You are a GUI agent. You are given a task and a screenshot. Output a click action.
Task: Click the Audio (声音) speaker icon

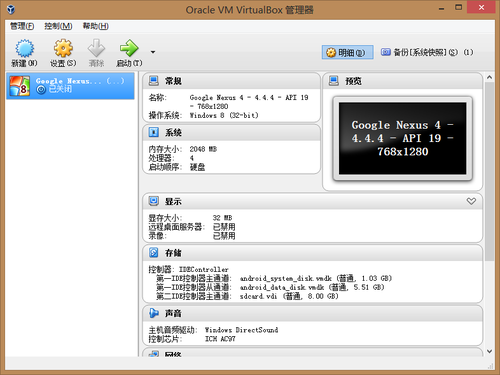(x=154, y=313)
